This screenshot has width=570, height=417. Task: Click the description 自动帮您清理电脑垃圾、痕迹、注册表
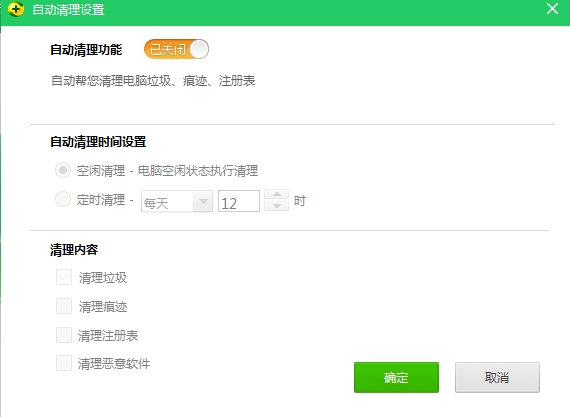coord(153,81)
